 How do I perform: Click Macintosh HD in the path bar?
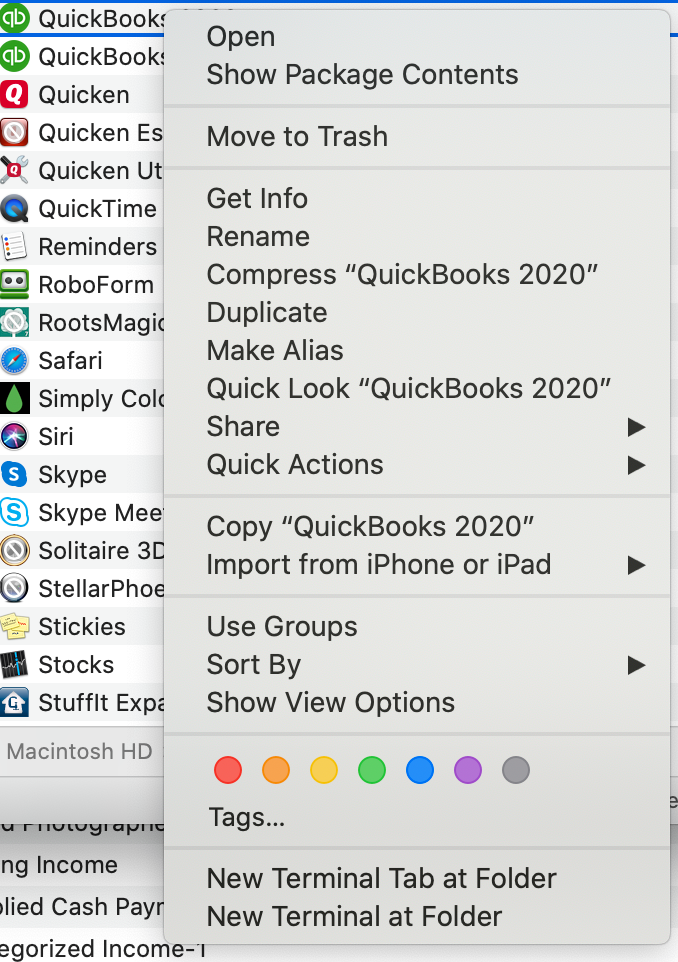click(x=80, y=751)
